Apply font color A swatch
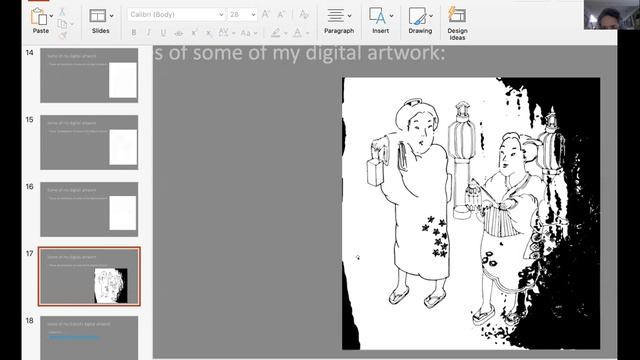The height and width of the screenshot is (360, 640). tap(298, 33)
